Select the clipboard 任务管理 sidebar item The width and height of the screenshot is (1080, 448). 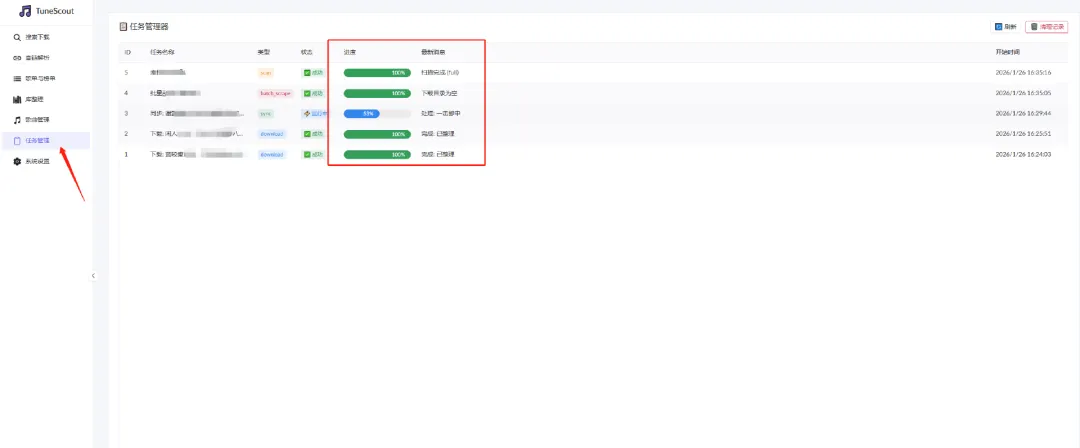[45, 141]
